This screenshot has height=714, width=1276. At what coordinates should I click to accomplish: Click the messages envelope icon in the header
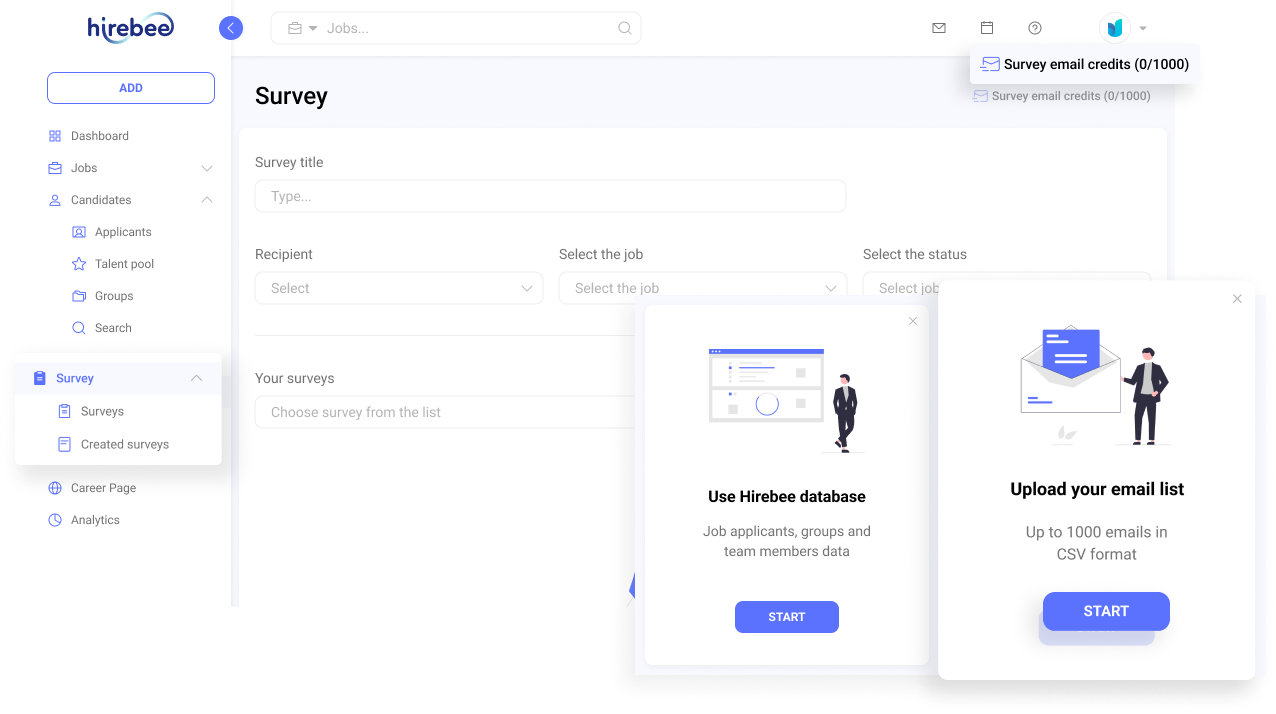click(938, 28)
